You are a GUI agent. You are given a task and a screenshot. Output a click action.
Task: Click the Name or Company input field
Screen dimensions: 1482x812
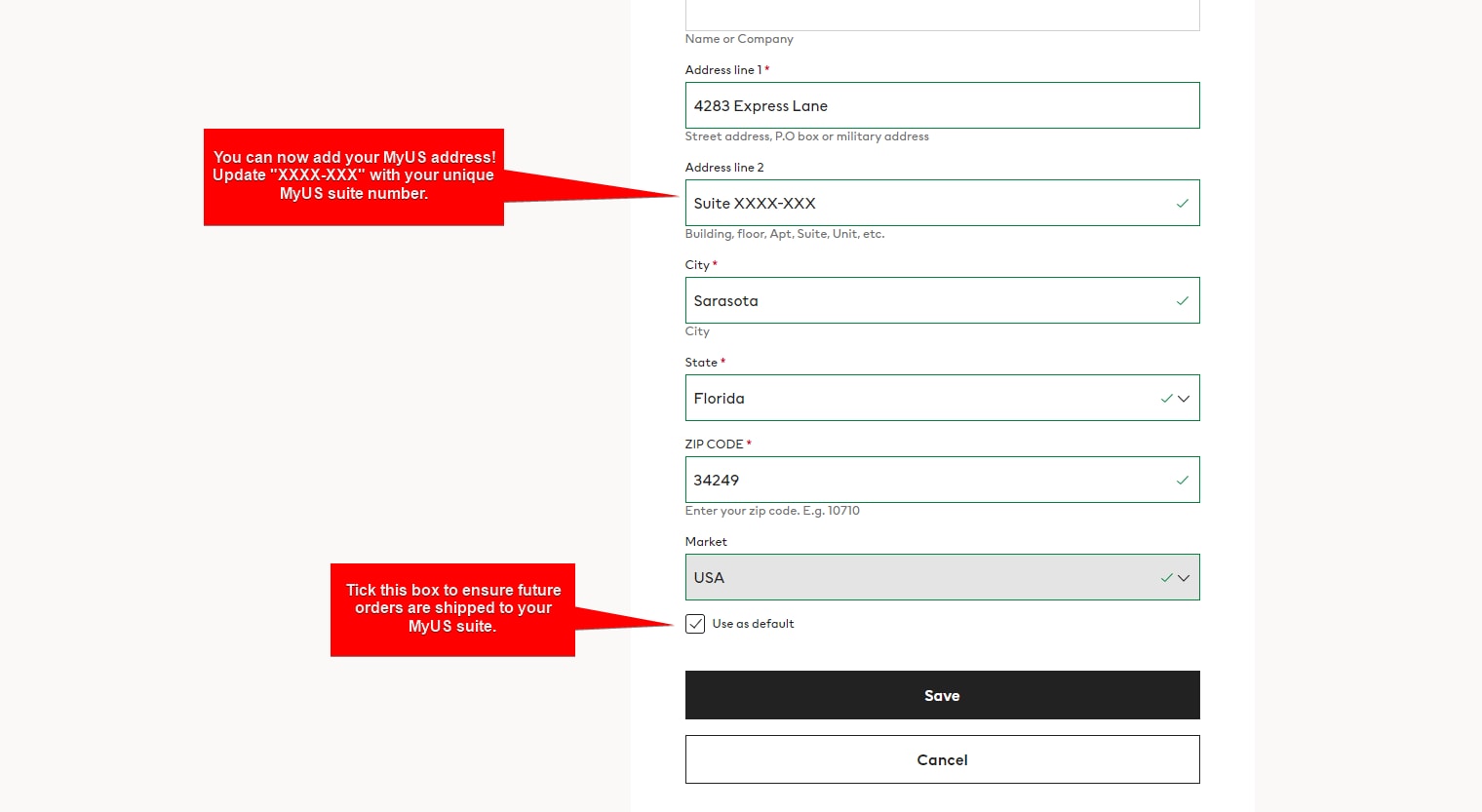coord(942,15)
